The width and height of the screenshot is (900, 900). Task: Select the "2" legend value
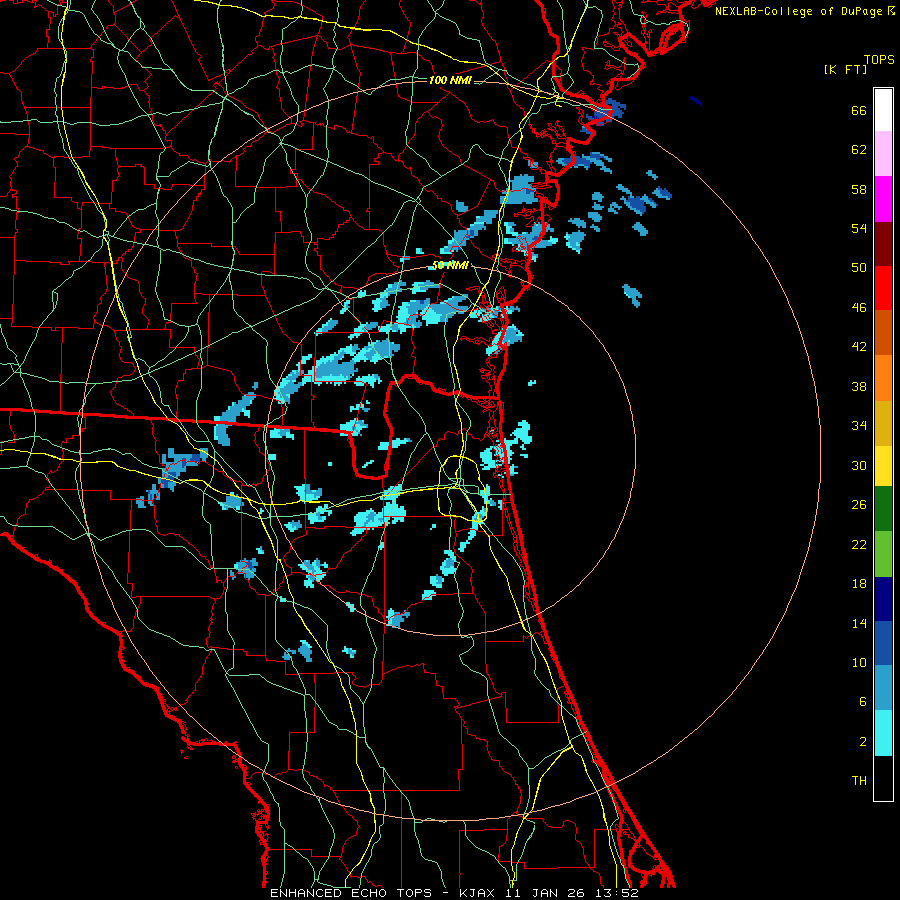point(863,742)
